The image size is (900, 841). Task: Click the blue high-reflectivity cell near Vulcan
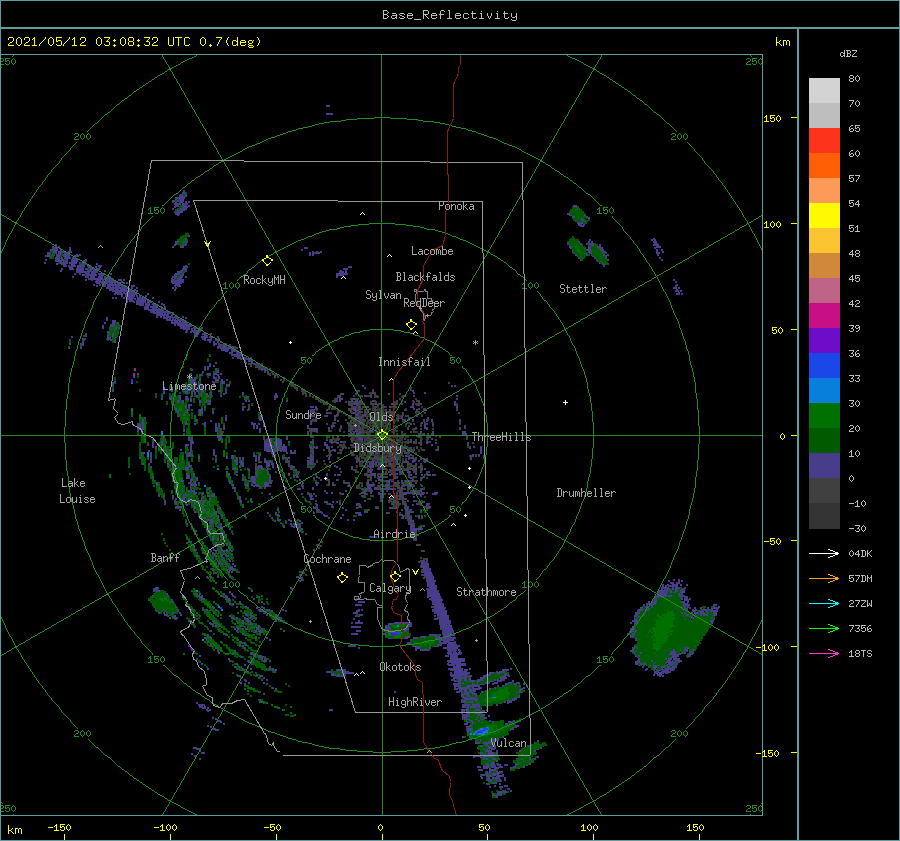pos(480,731)
